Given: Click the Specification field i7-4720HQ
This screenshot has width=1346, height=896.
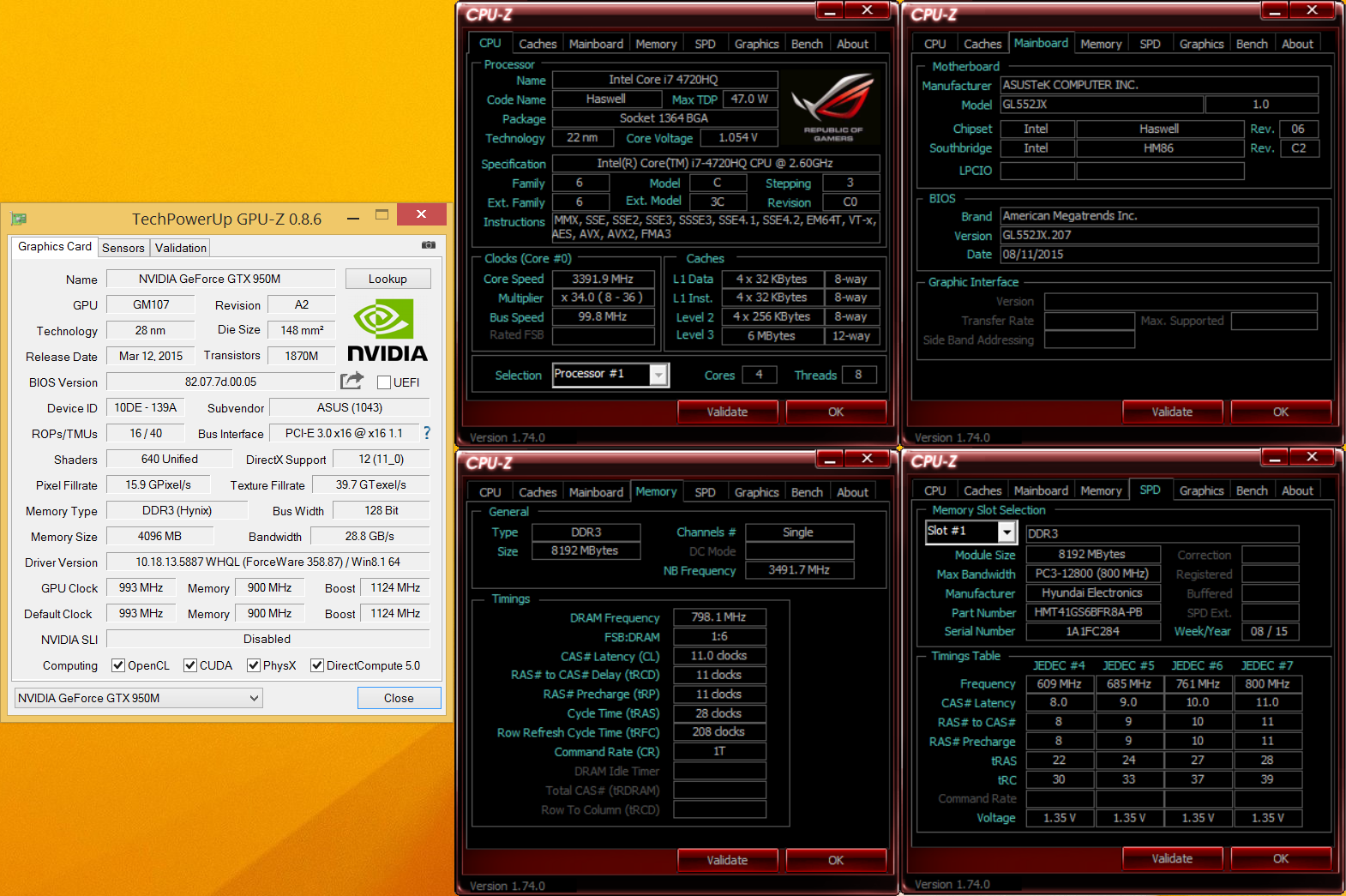Looking at the screenshot, I should point(716,163).
